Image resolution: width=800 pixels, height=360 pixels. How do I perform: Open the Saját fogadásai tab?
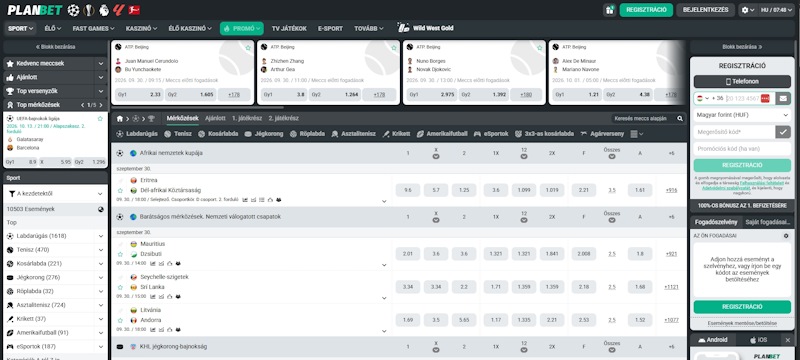tap(767, 222)
